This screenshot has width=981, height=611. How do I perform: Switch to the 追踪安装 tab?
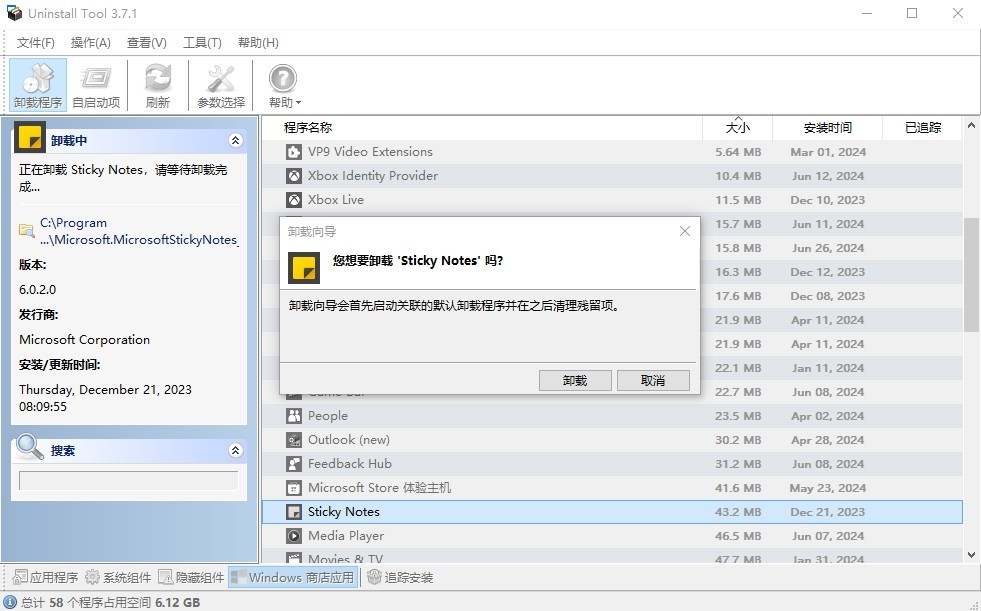click(x=400, y=577)
